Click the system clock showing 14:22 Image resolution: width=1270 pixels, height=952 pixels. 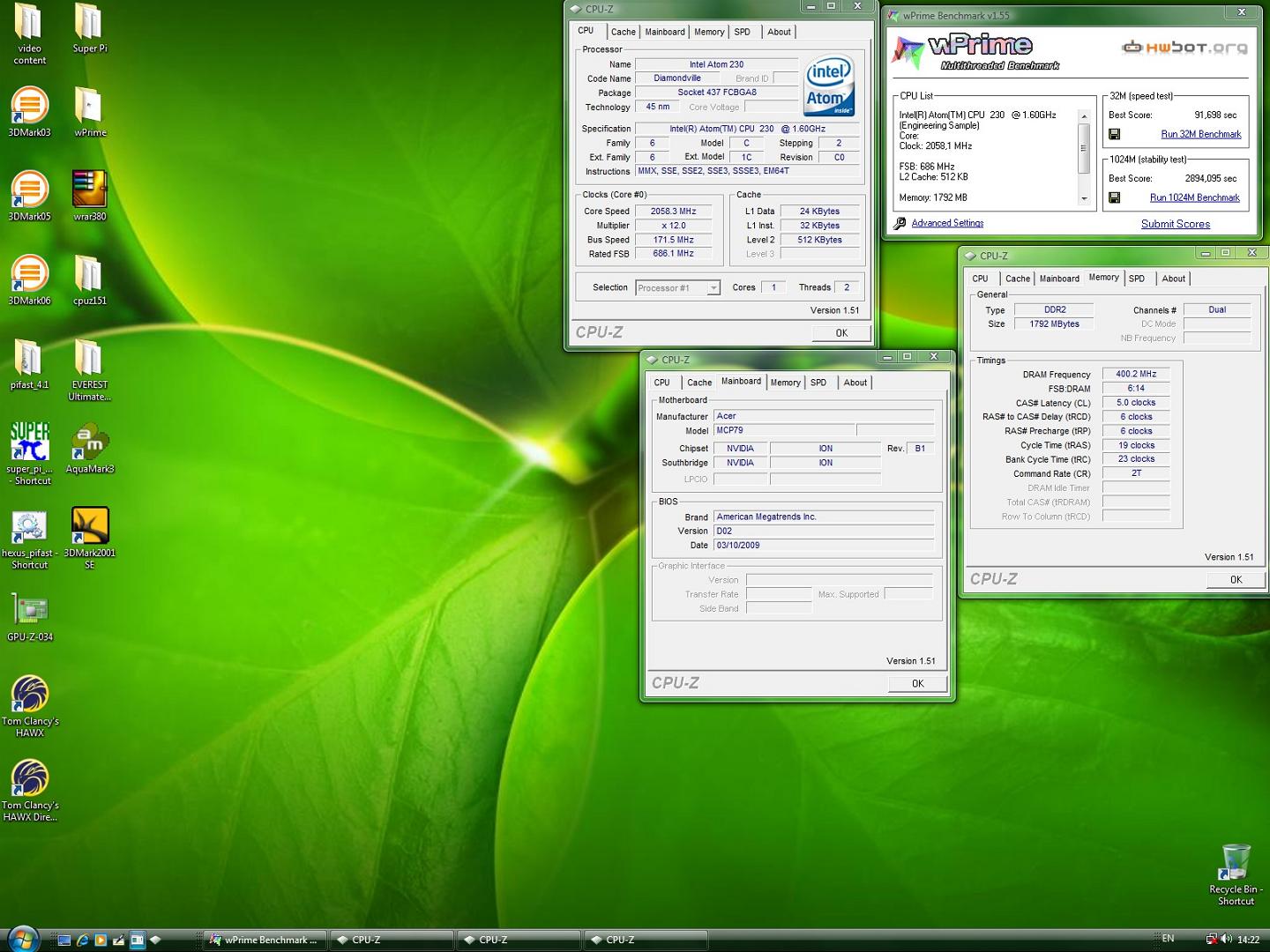click(1248, 940)
